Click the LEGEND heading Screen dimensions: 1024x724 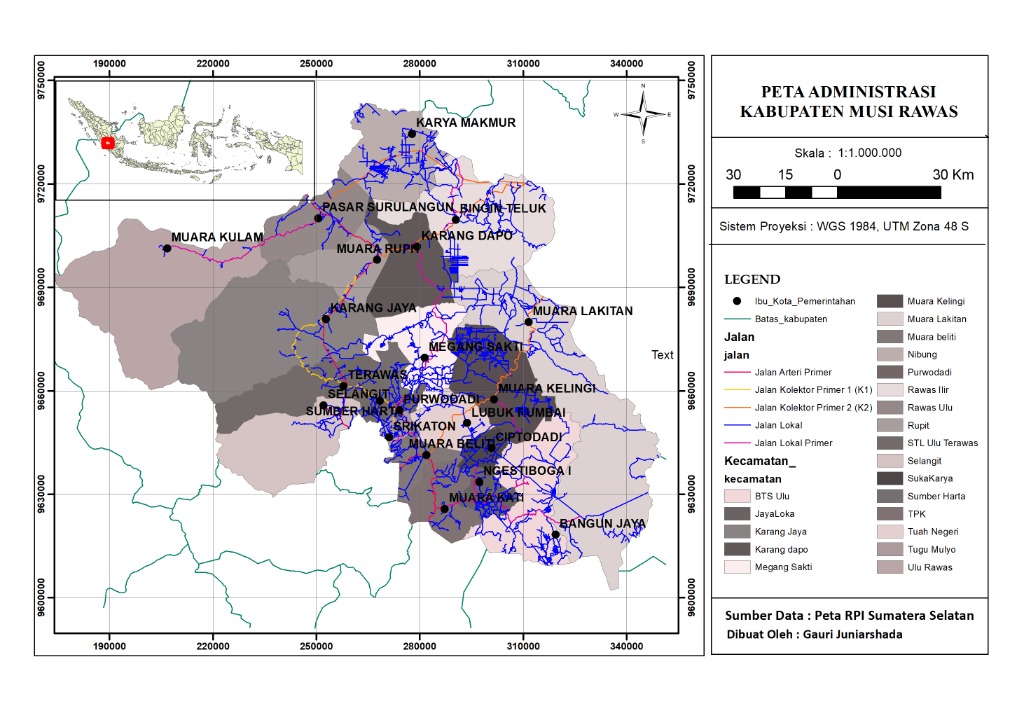tap(752, 279)
